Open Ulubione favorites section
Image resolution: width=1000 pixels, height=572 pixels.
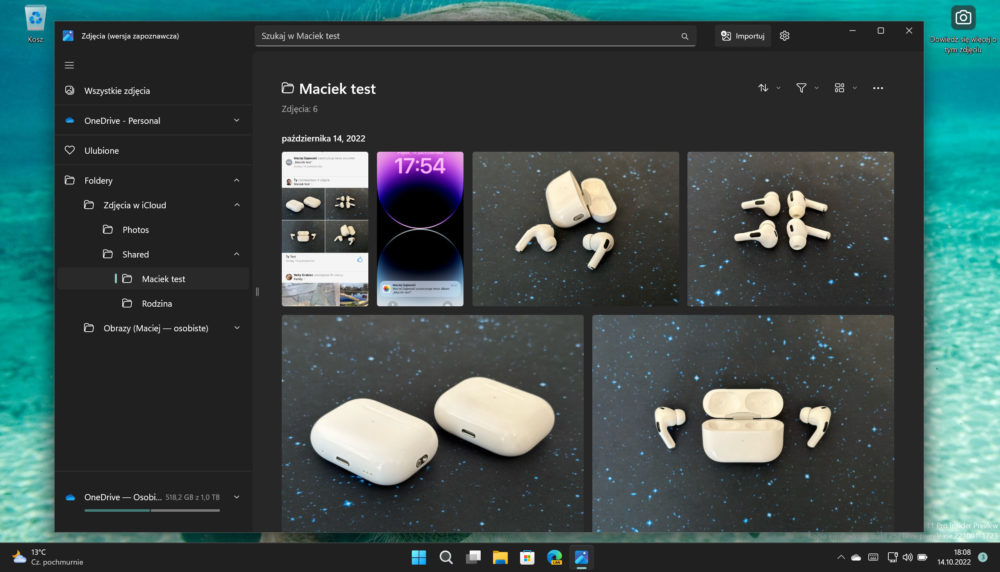(153, 150)
